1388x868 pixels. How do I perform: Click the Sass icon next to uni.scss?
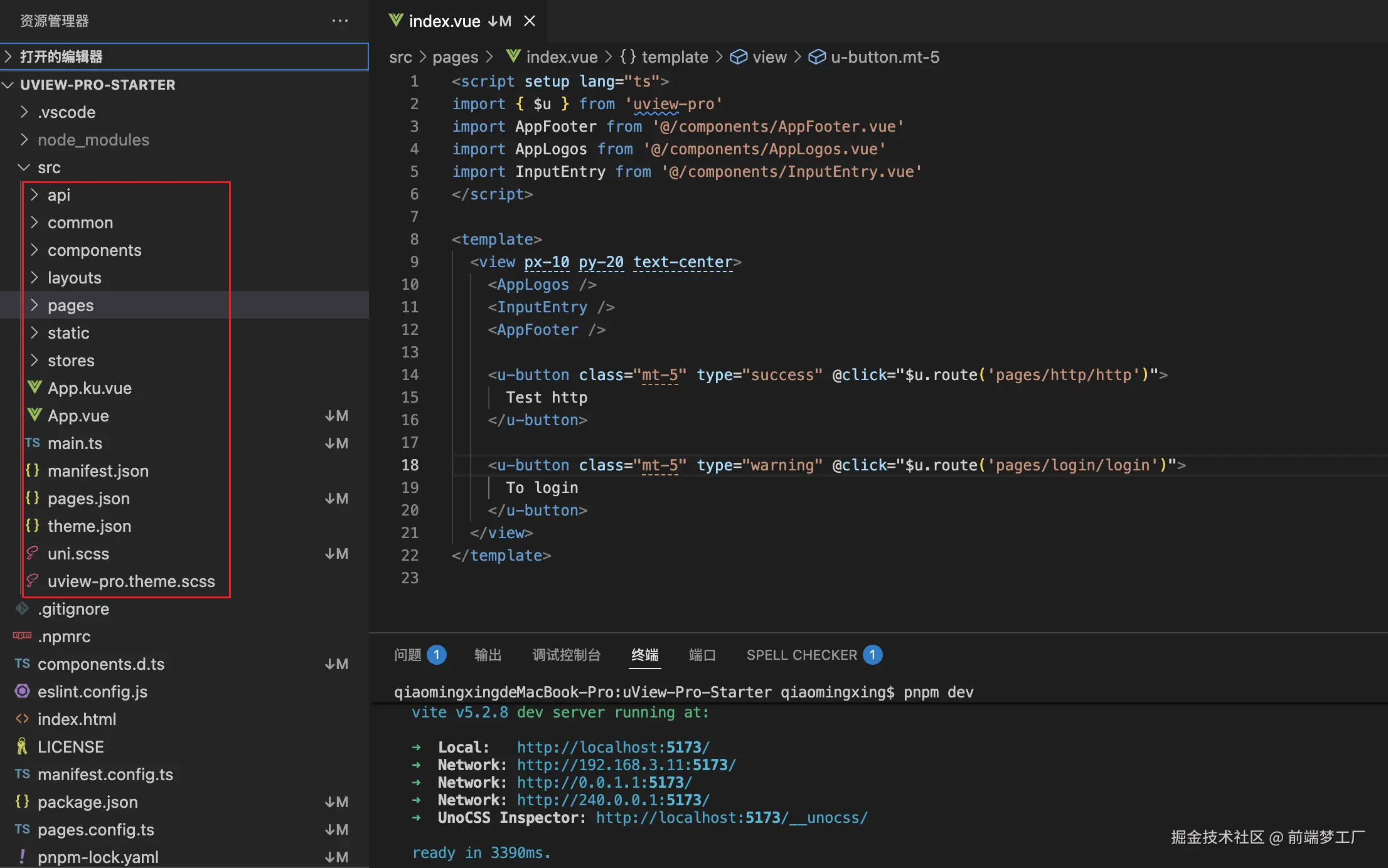tap(33, 553)
